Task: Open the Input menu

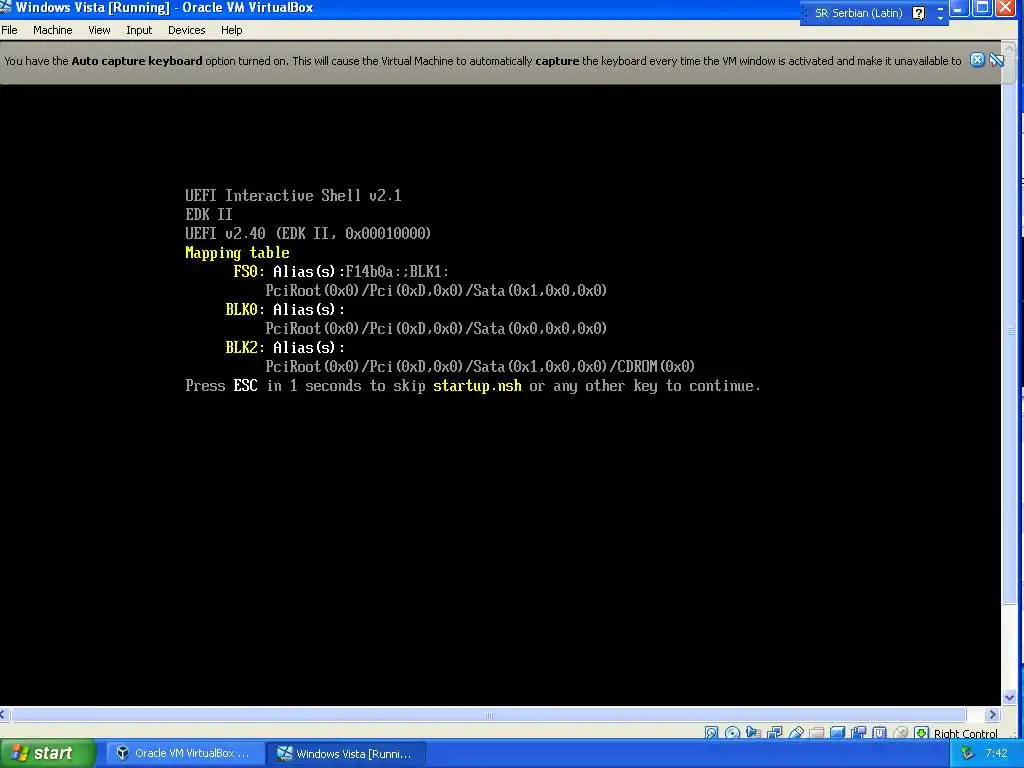Action: tap(139, 30)
